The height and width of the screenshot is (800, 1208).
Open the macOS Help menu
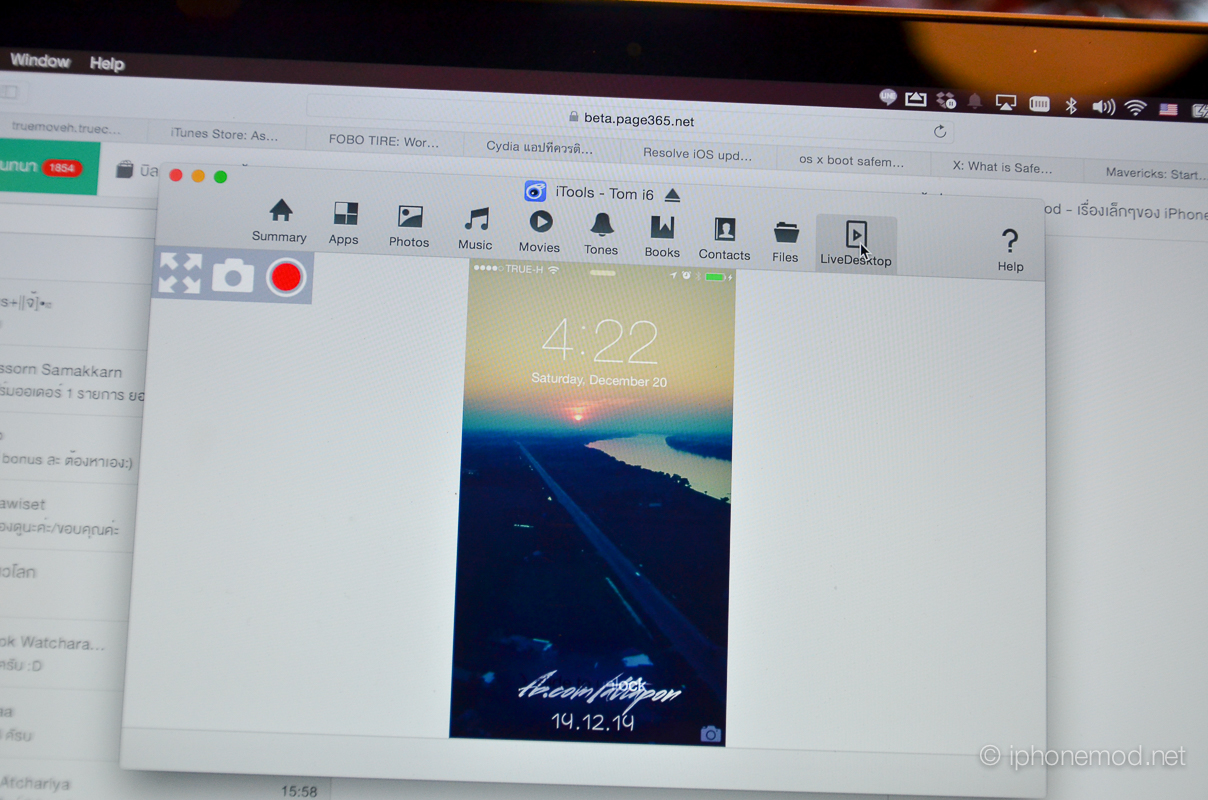pyautogui.click(x=105, y=62)
